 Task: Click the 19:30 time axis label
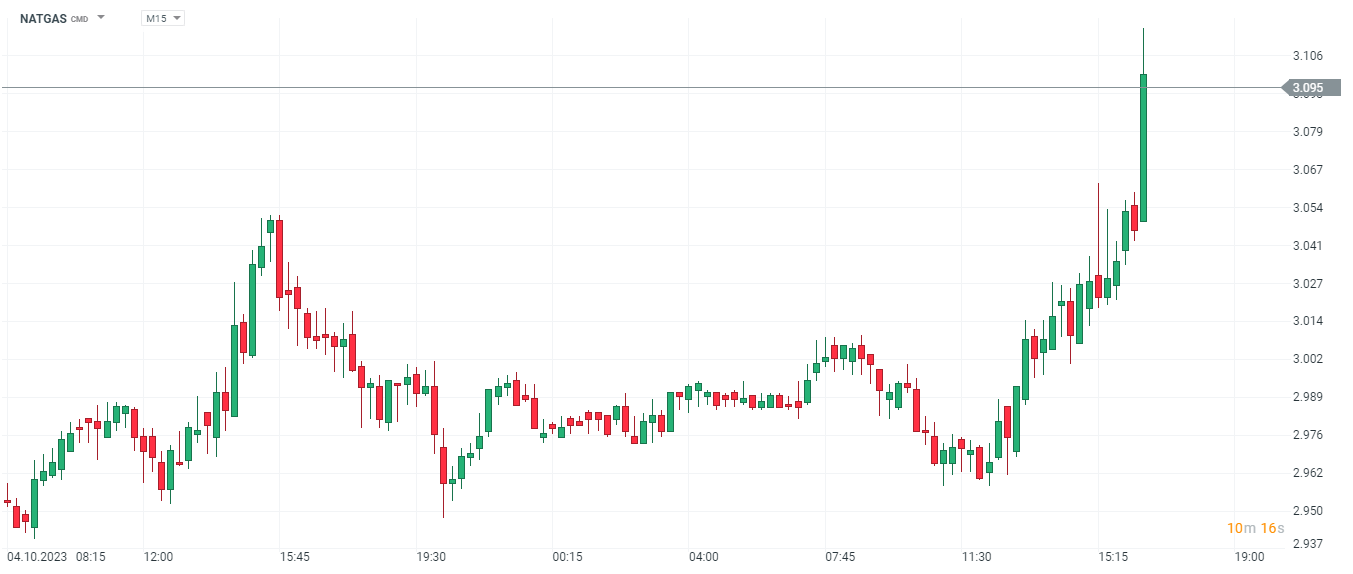(x=431, y=556)
